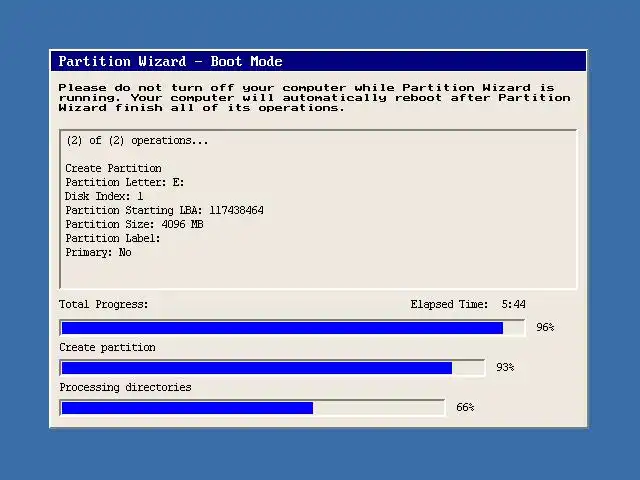Click the Create partition progress bar
This screenshot has height=480, width=640.
[272, 368]
